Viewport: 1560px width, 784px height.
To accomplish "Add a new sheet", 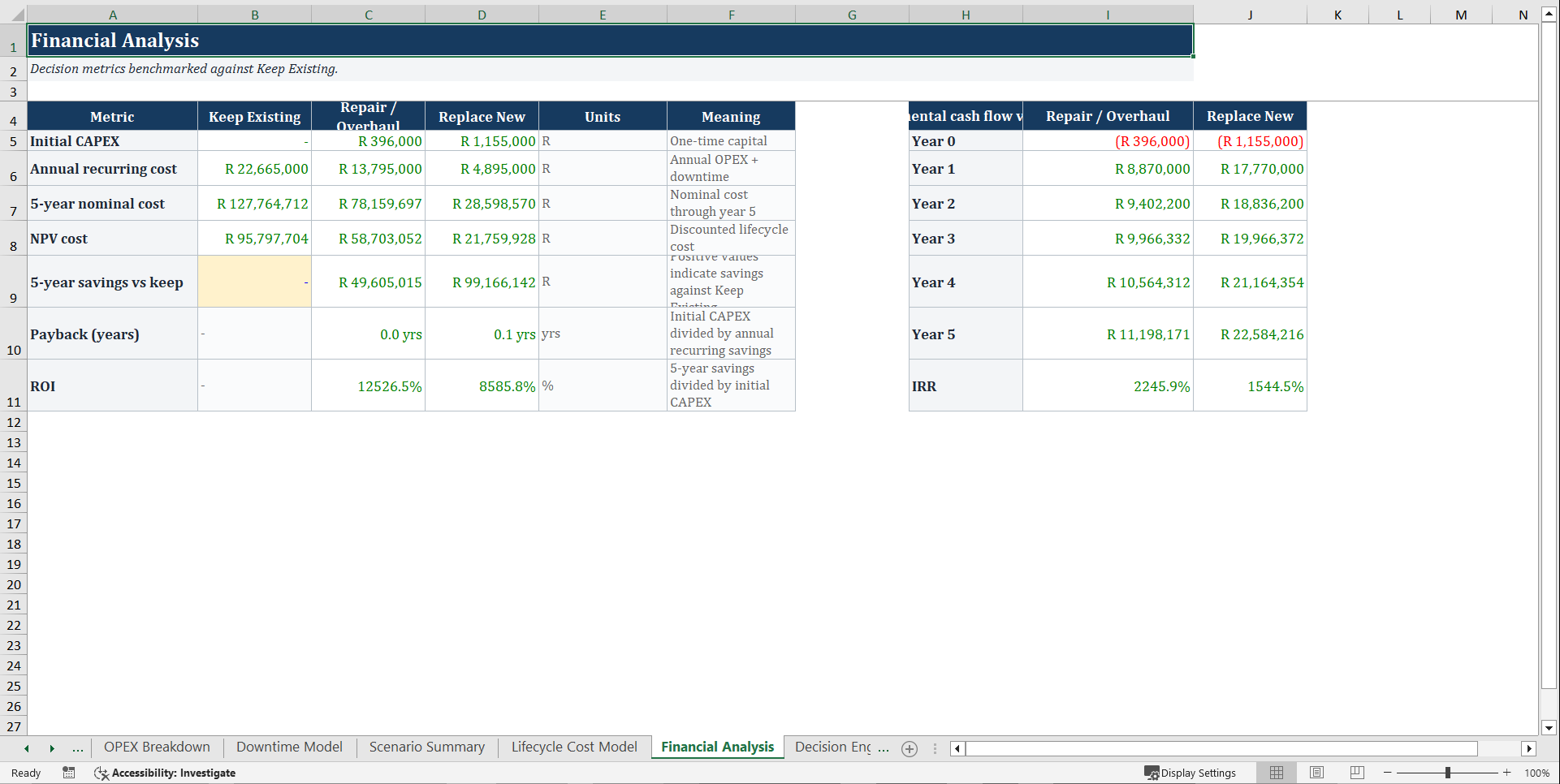I will (910, 749).
